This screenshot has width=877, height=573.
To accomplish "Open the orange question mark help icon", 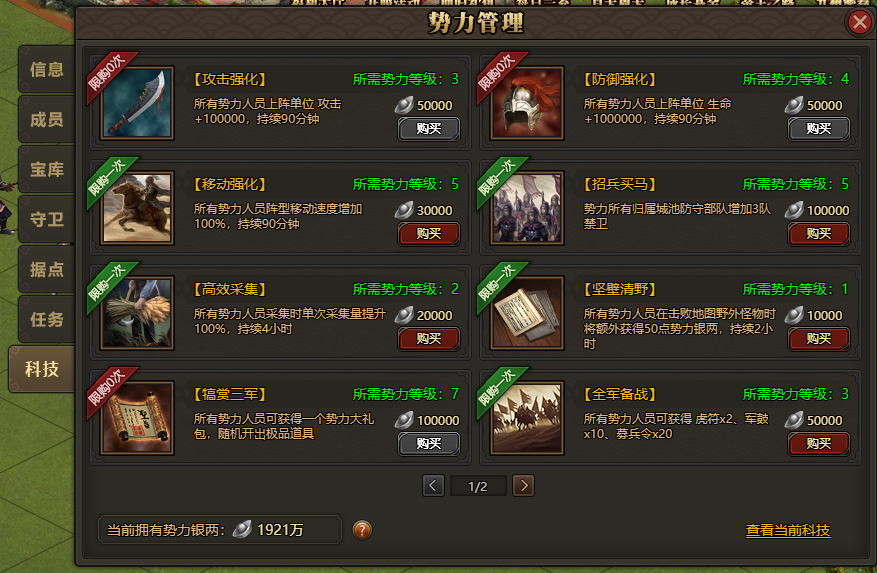I will 362,529.
